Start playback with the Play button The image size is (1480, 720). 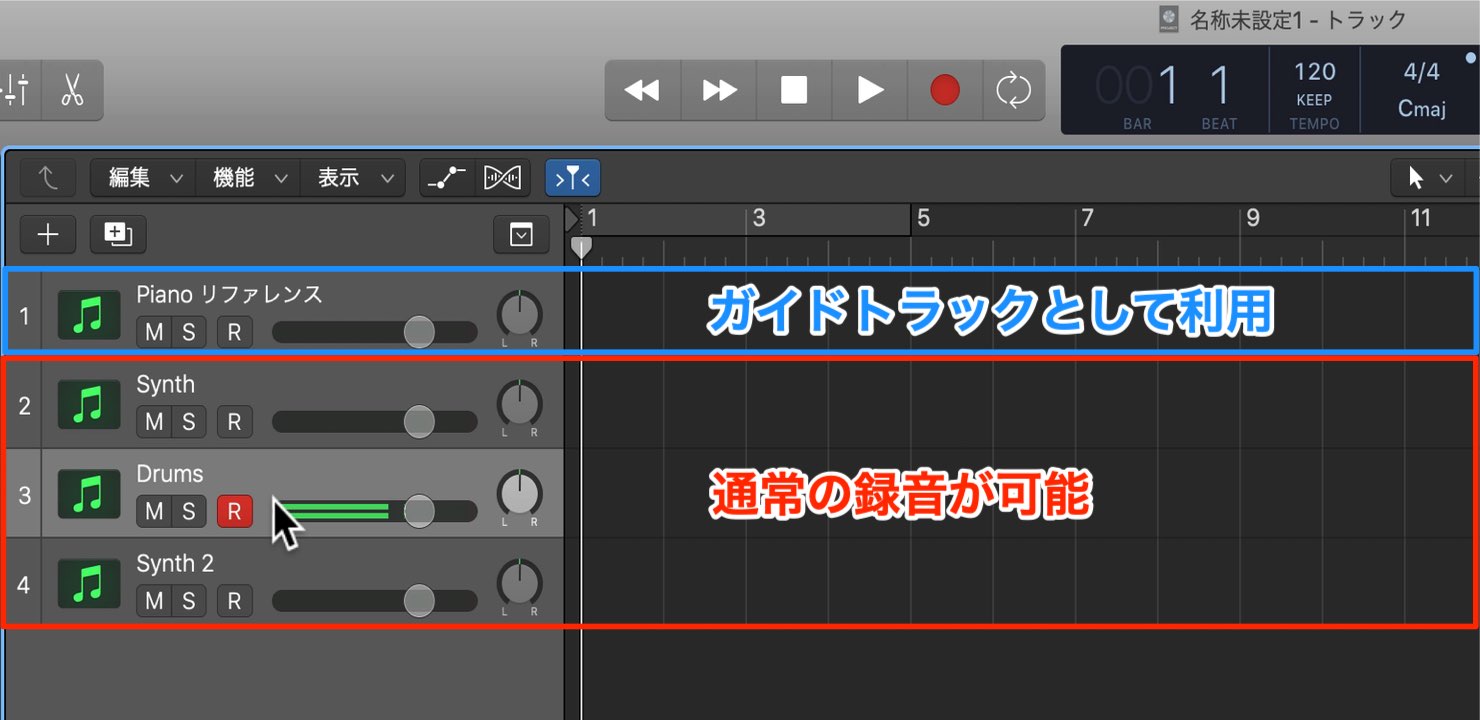coord(870,90)
